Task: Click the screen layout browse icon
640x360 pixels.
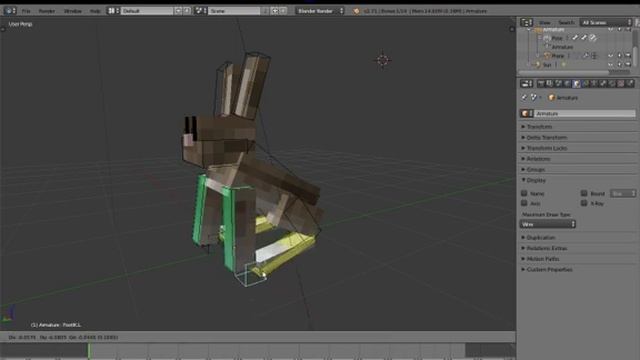Action: [x=113, y=11]
